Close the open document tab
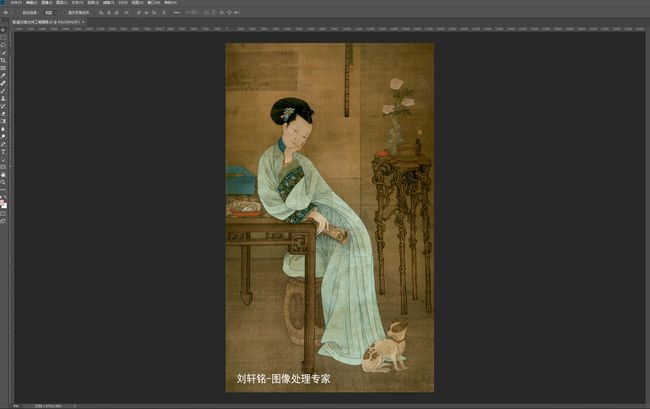The image size is (650, 409). 83,22
